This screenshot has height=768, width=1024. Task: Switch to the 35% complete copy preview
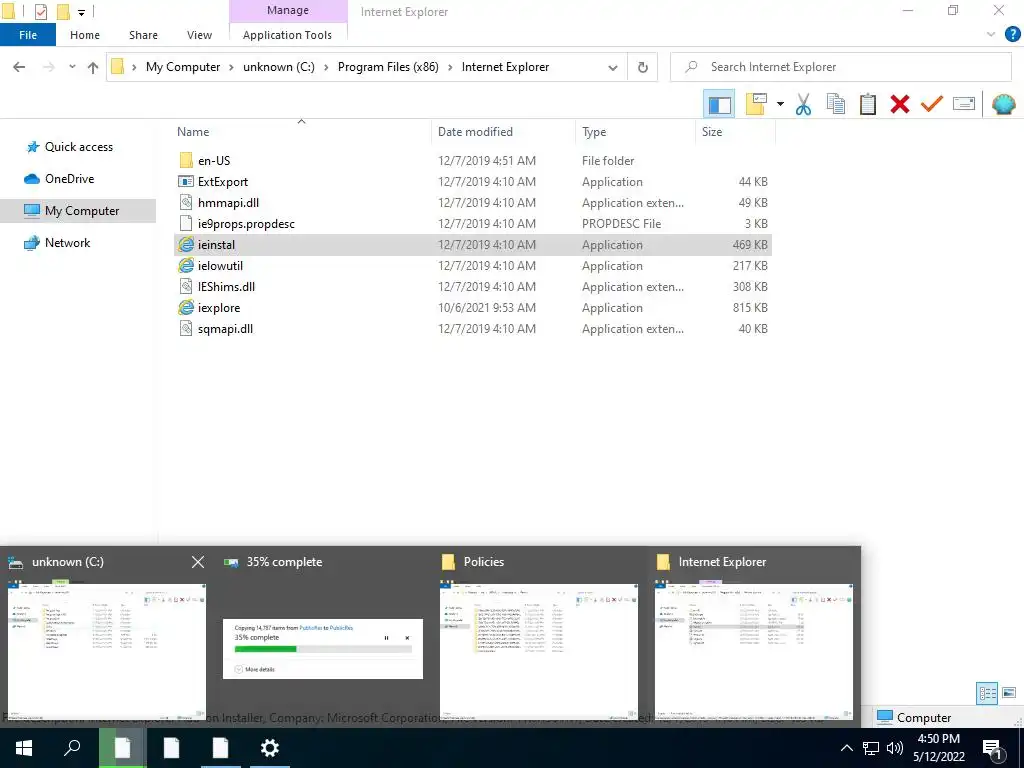323,648
